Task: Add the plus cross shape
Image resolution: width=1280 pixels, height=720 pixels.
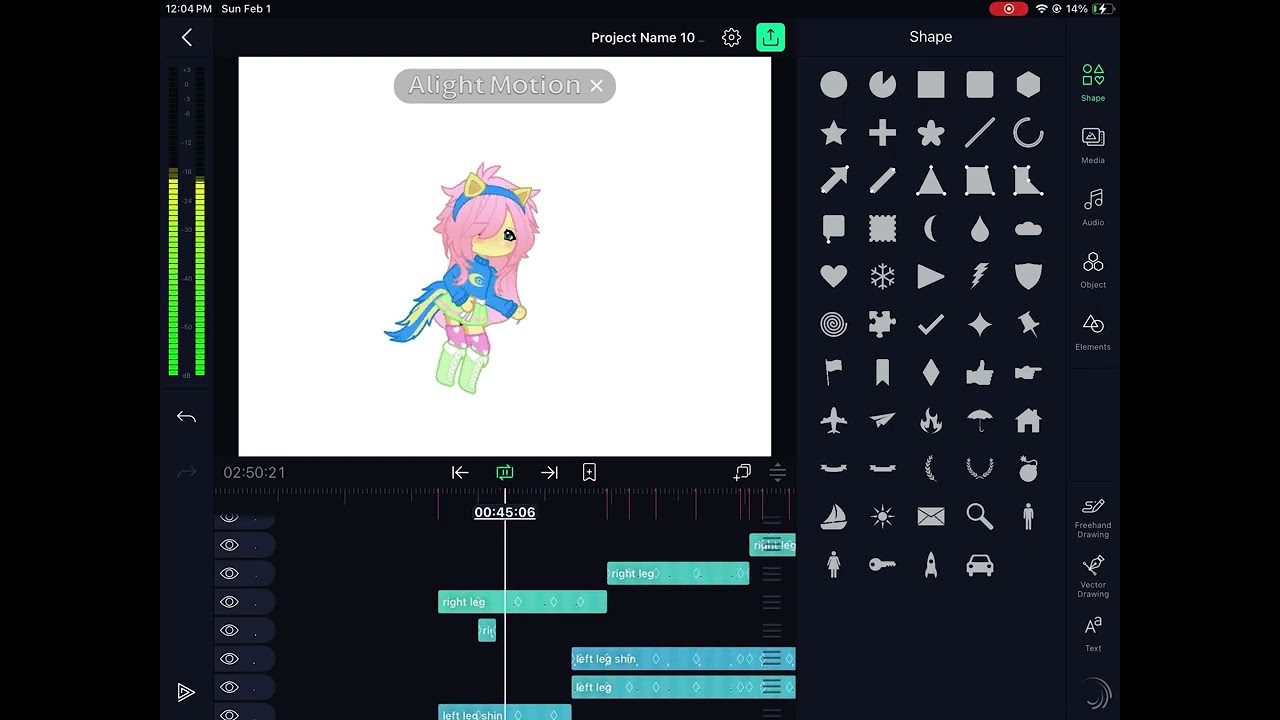Action: [882, 133]
